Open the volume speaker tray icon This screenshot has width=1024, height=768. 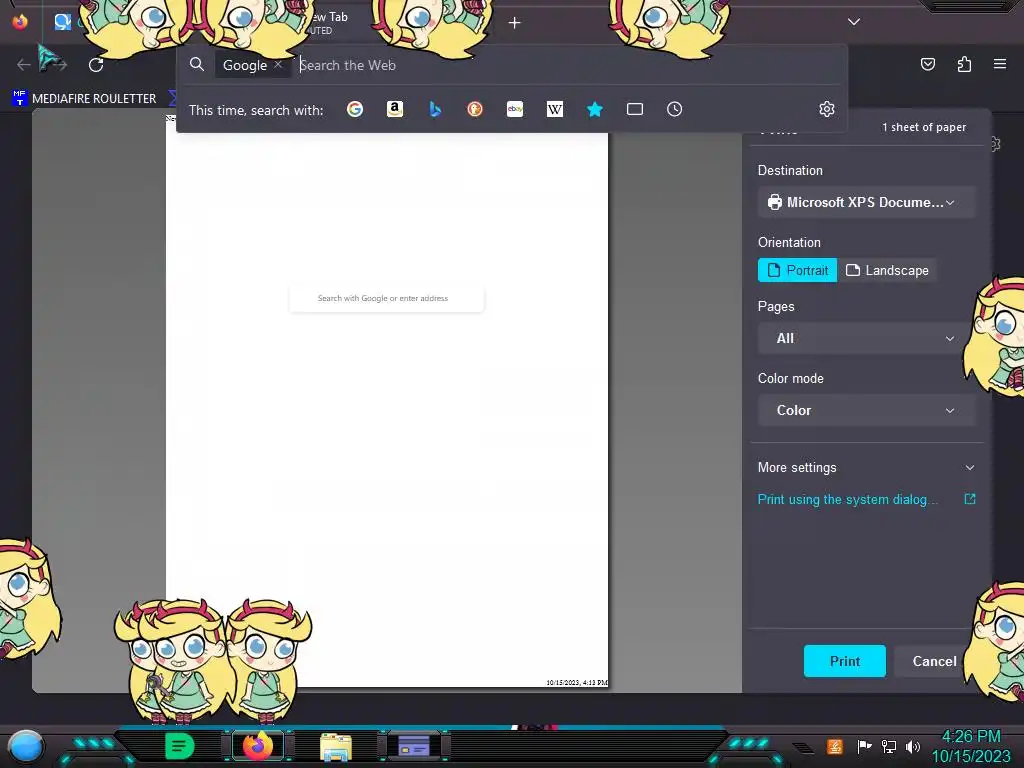click(x=912, y=746)
